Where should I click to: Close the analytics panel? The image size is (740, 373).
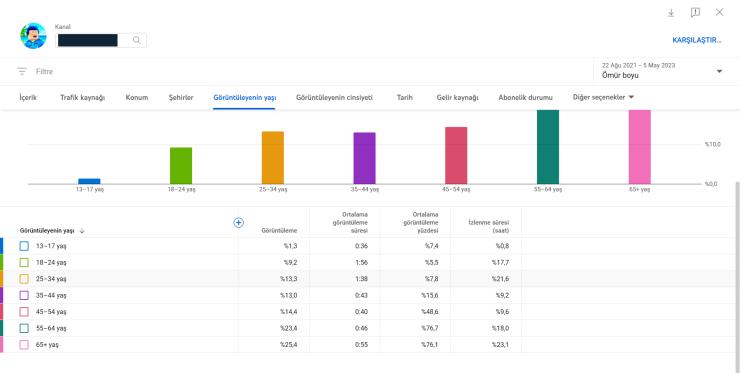pos(719,12)
